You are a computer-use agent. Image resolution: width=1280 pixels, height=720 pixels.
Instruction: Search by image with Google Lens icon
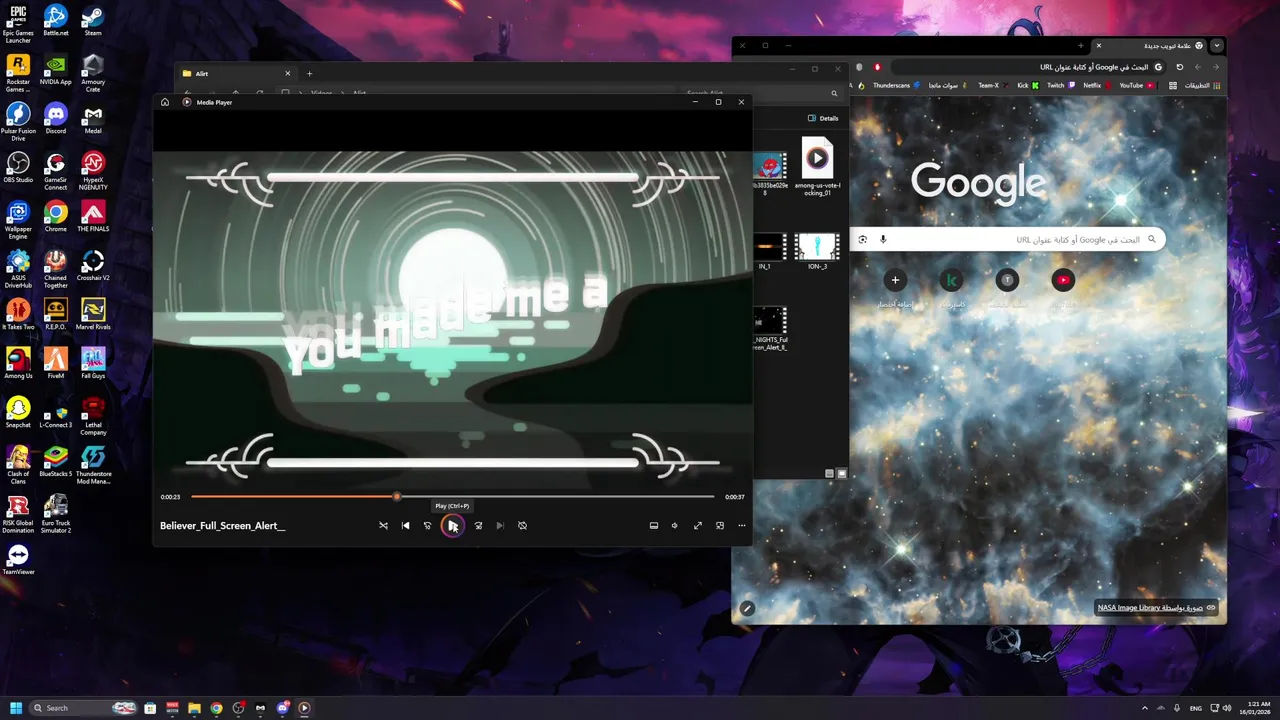[x=862, y=239]
